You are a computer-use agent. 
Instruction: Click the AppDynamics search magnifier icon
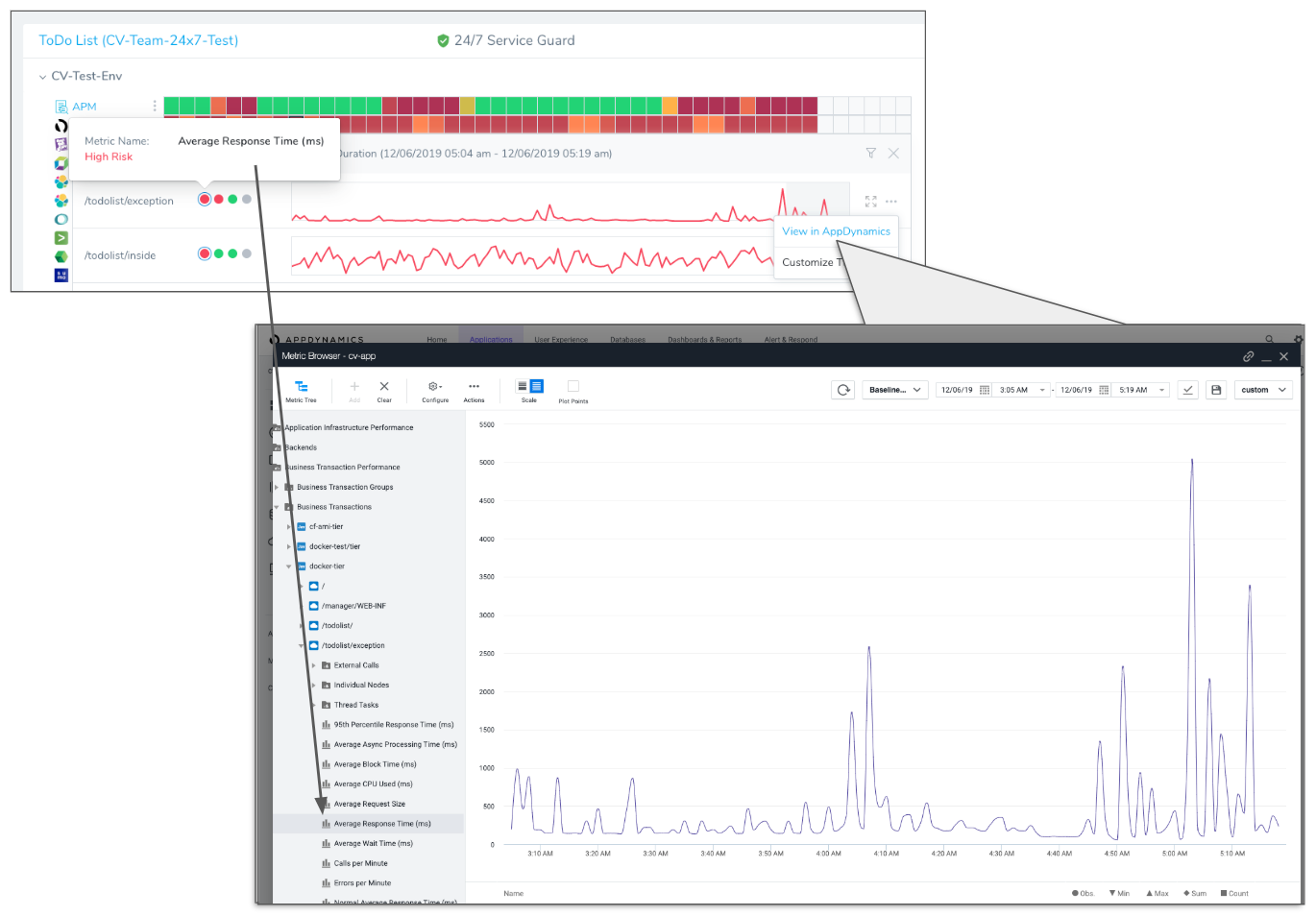coord(1269,339)
